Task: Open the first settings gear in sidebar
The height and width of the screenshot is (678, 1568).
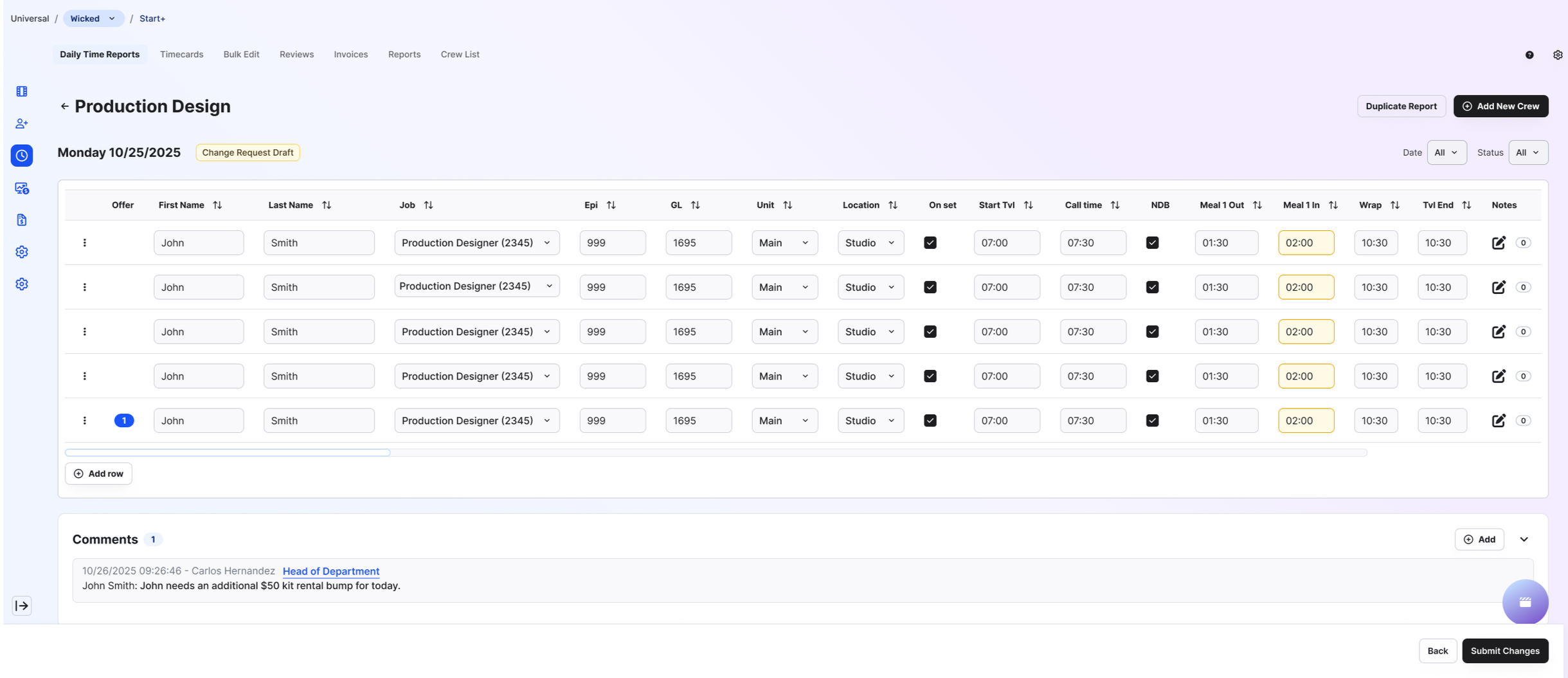Action: point(21,252)
